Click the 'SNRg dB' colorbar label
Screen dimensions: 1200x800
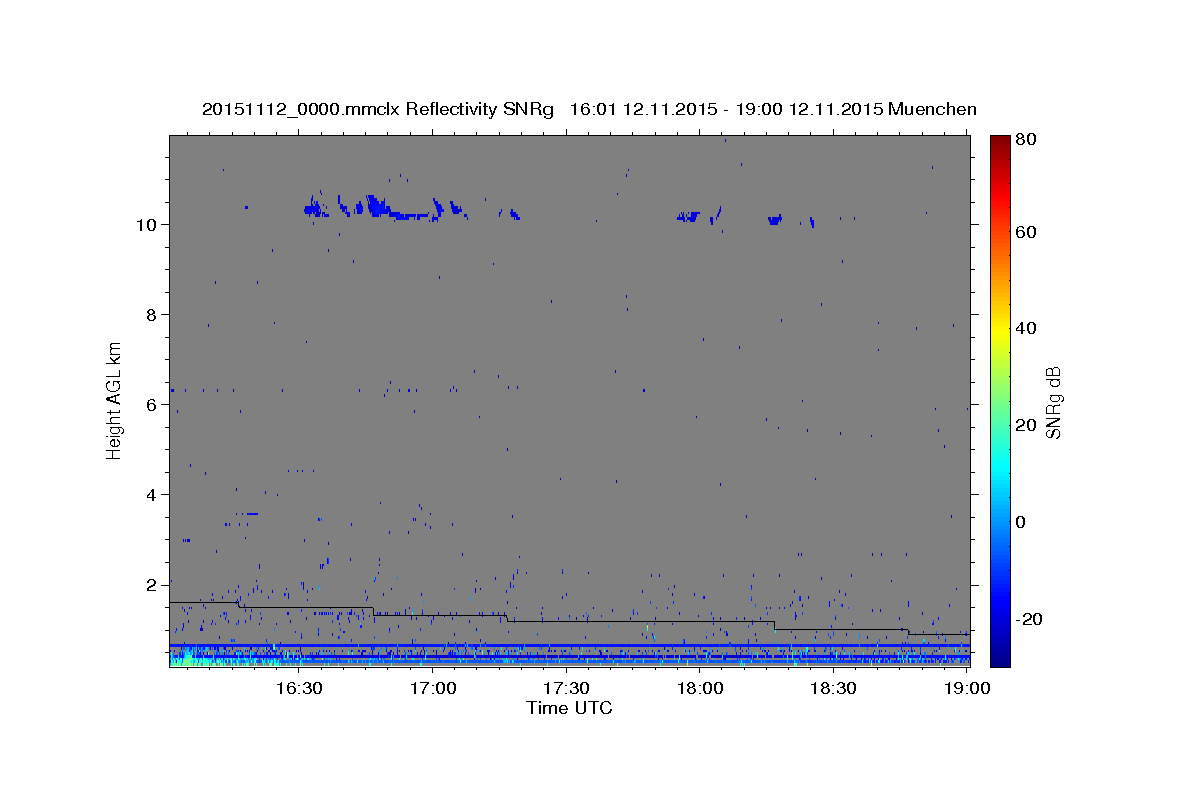(x=1053, y=402)
